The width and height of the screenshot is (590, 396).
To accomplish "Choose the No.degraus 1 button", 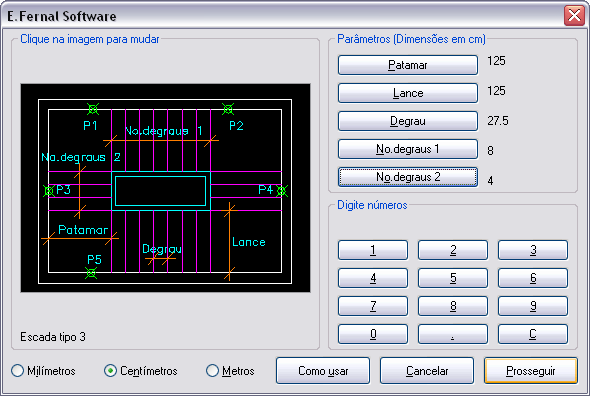I will coord(408,149).
